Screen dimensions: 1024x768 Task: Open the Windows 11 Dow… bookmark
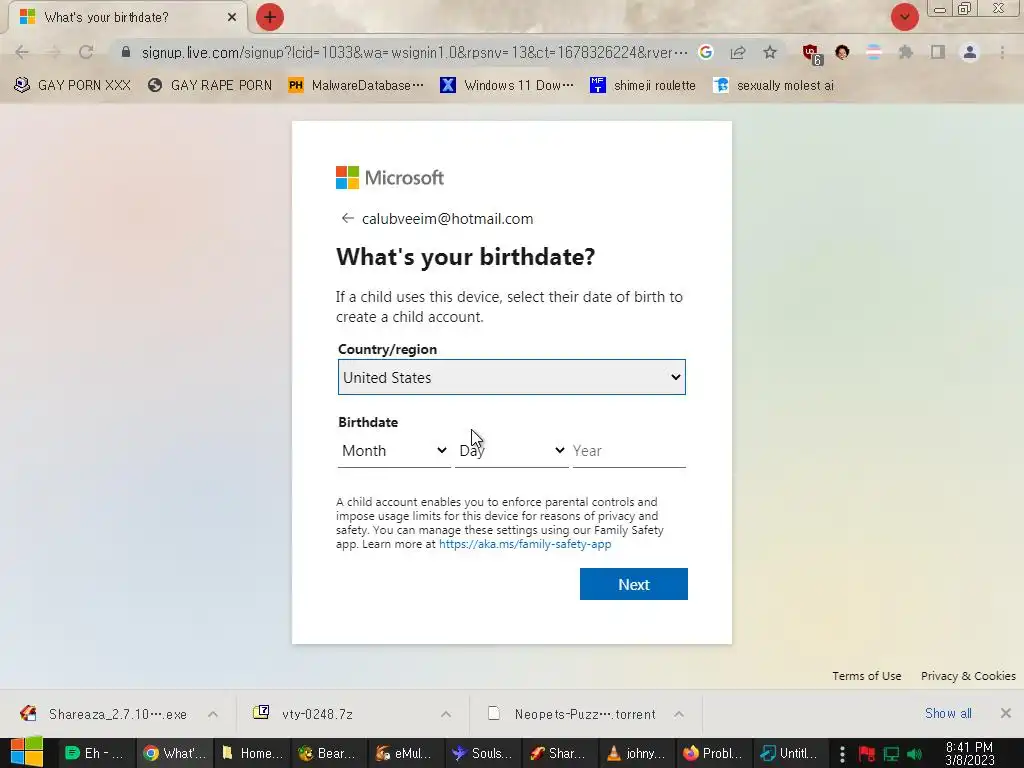[507, 85]
